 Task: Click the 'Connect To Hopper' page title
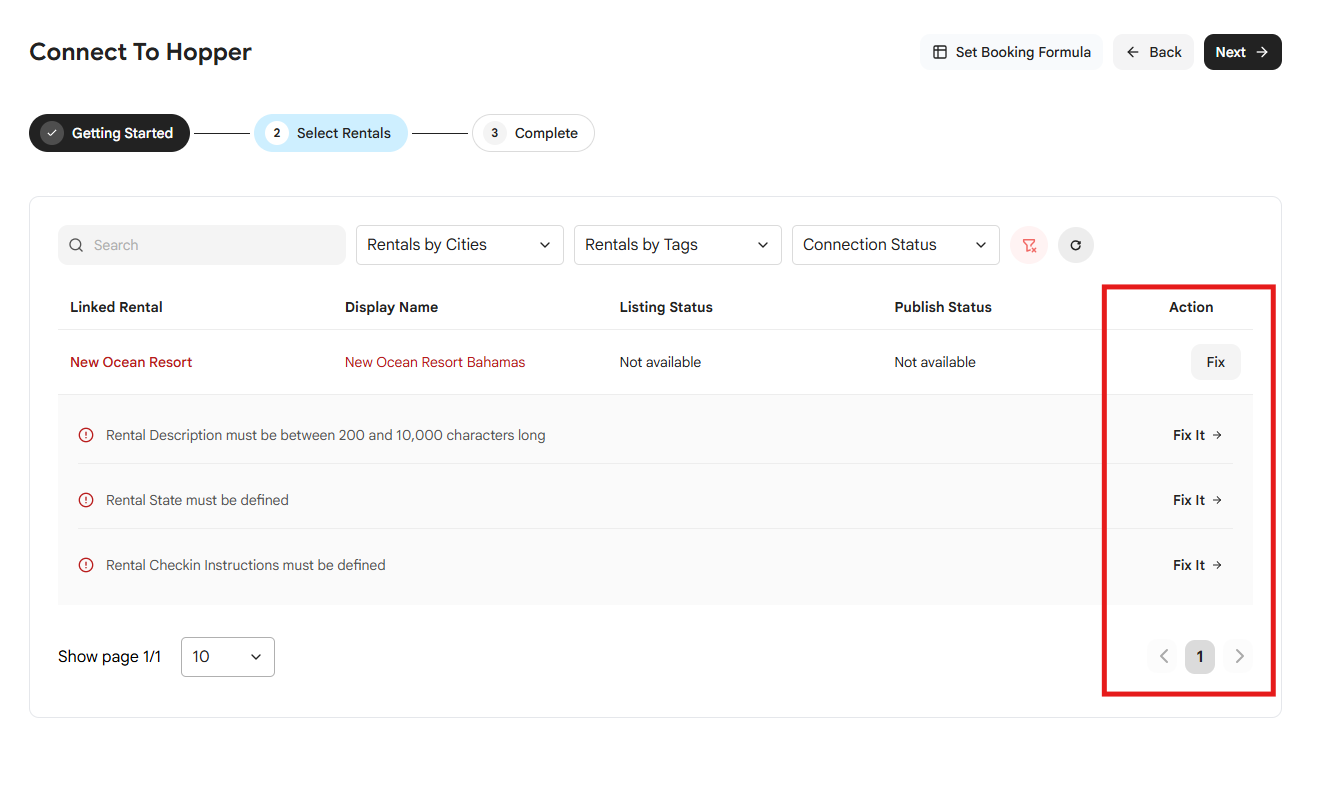click(140, 52)
